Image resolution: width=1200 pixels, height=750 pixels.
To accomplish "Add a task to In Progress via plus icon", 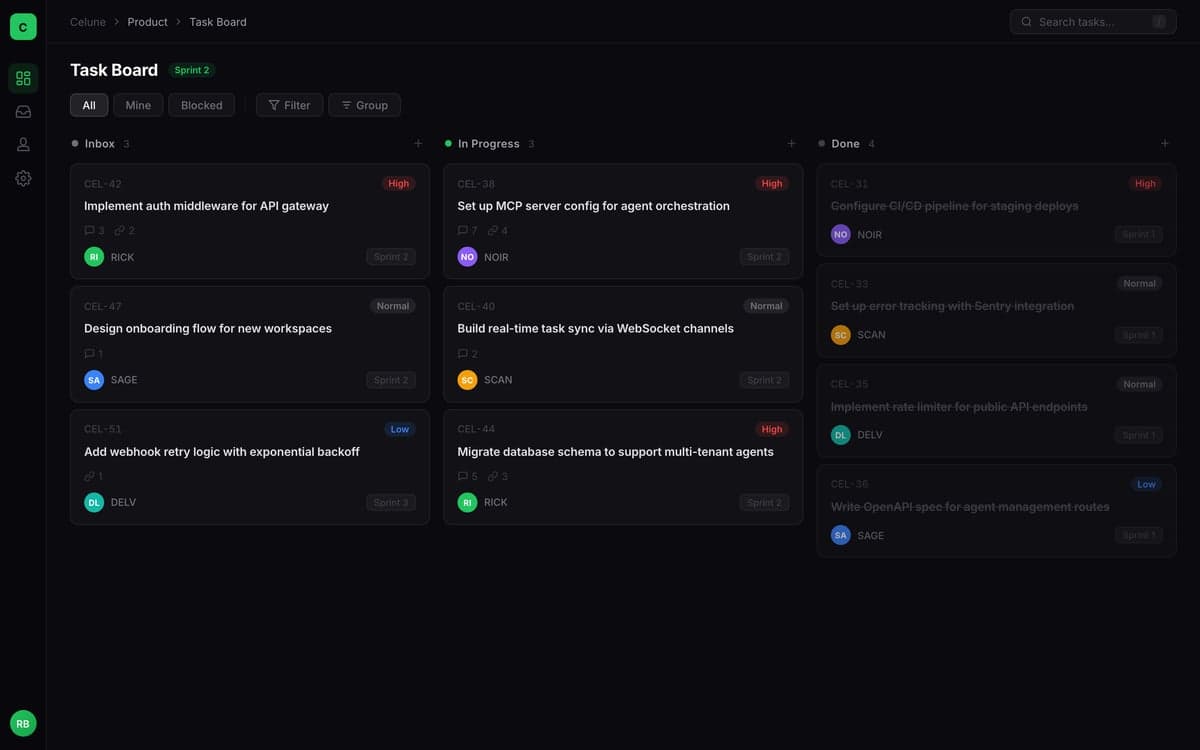I will coord(789,142).
